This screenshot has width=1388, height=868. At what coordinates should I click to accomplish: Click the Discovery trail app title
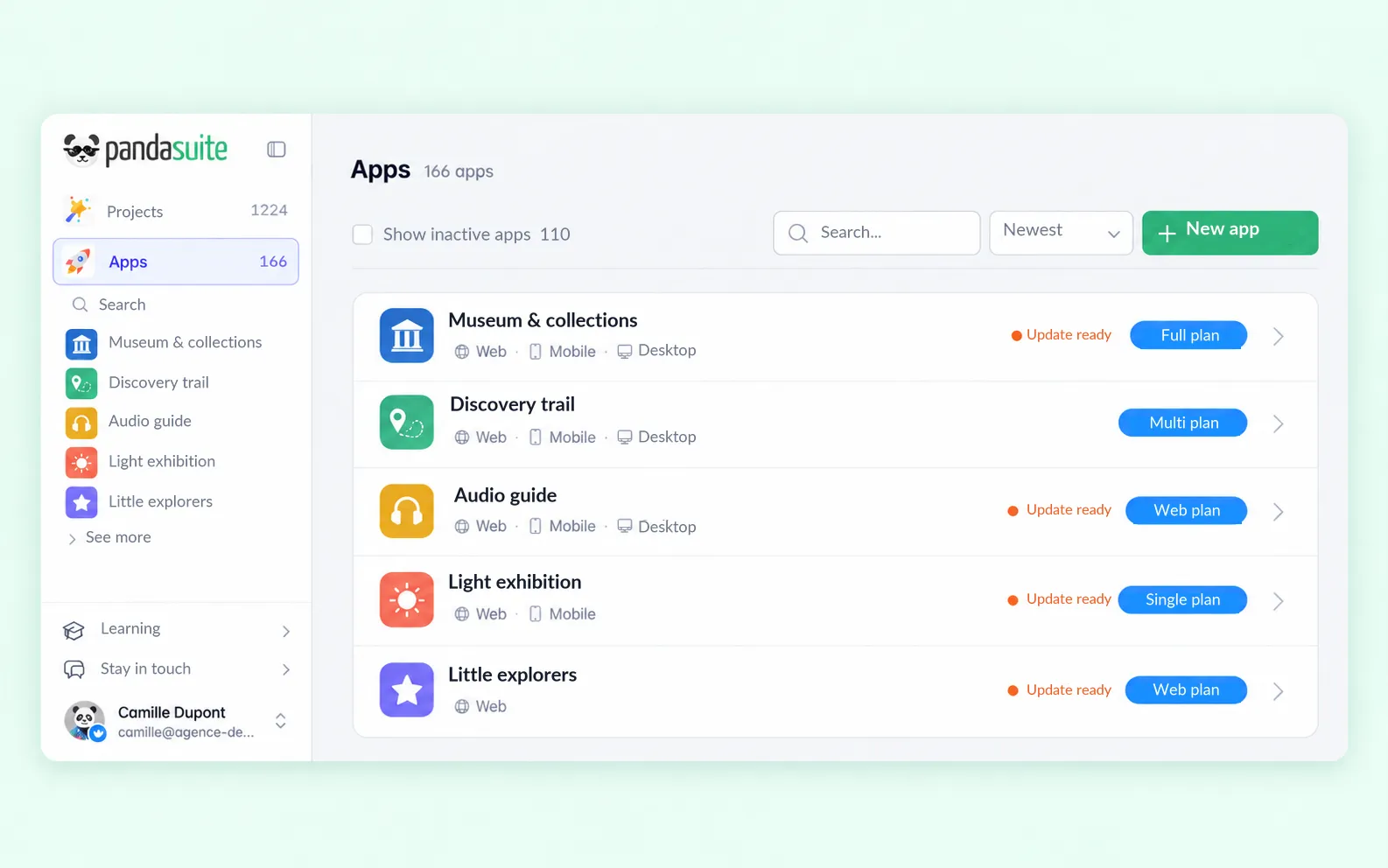pyautogui.click(x=512, y=404)
